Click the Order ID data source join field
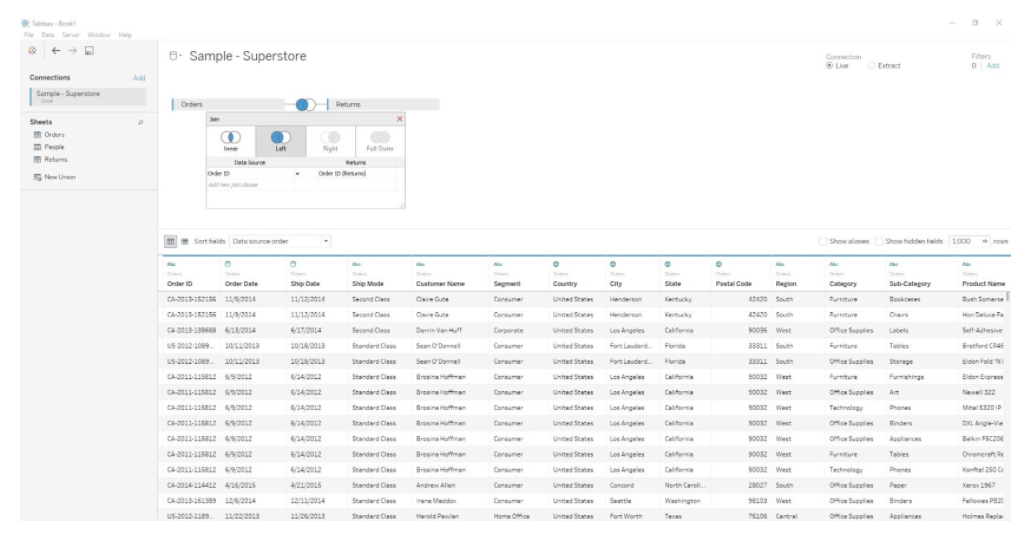 (x=249, y=174)
